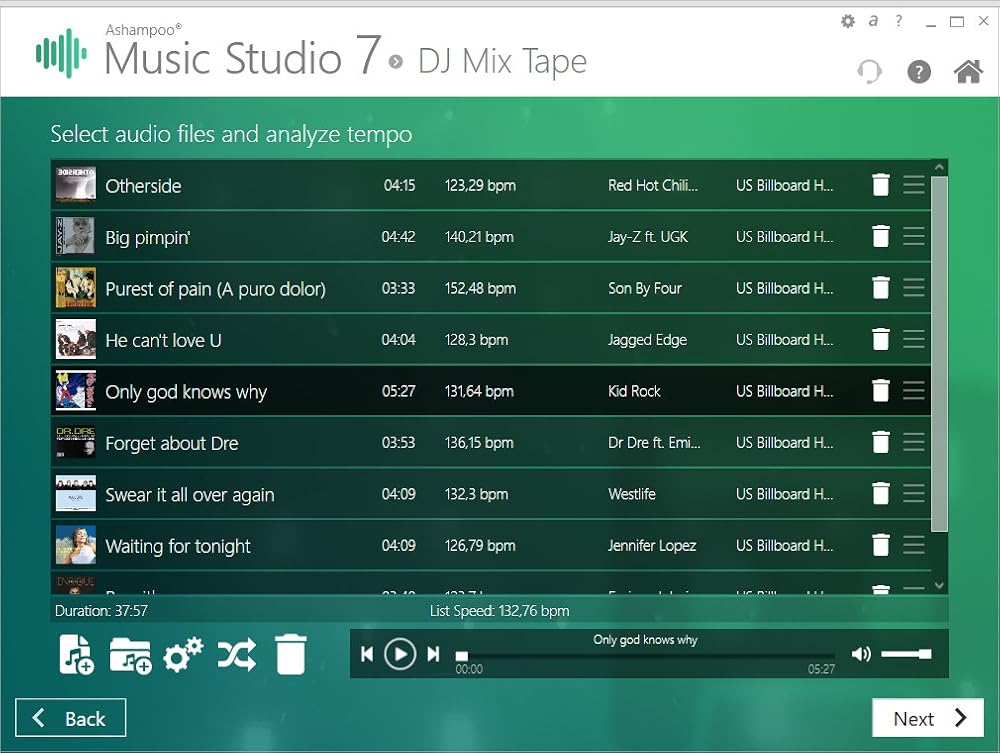Open tempo analysis settings gears

point(183,655)
